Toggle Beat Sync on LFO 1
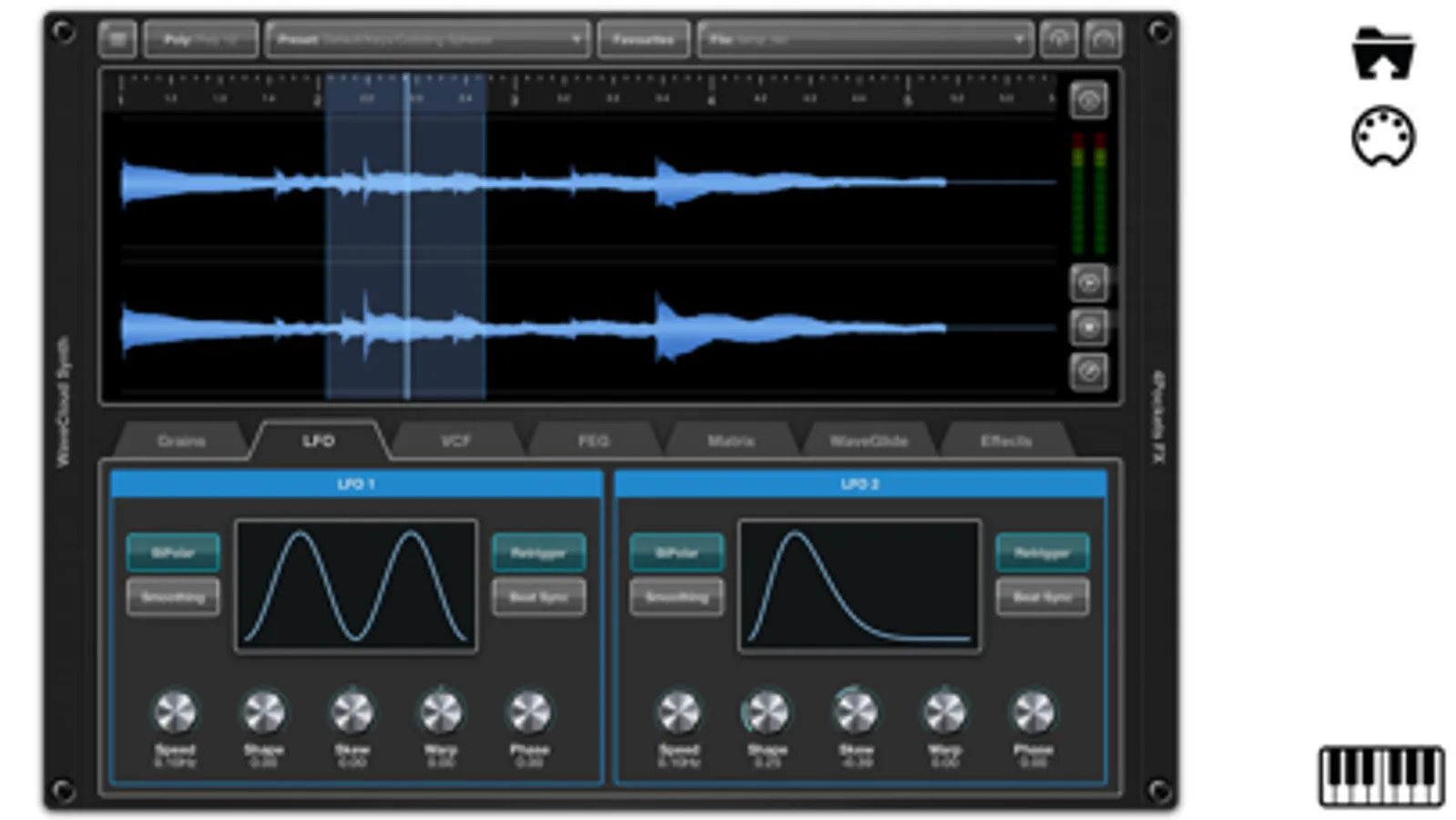Viewport: 1456px width, 820px height. [539, 598]
